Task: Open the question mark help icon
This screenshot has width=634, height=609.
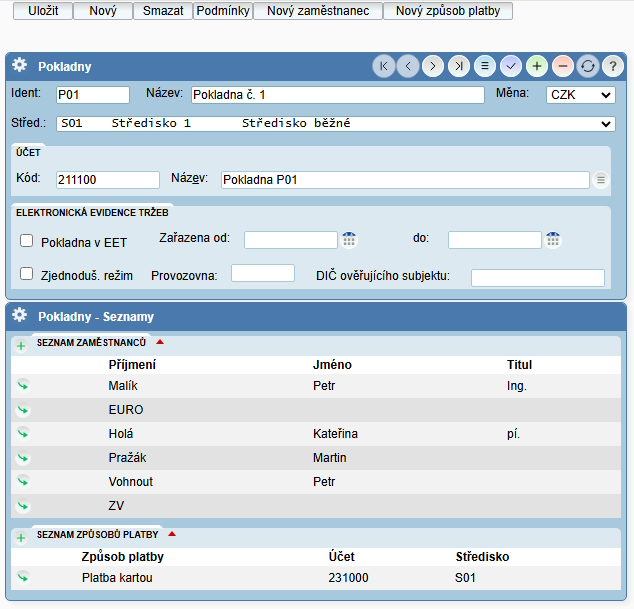Action: (x=613, y=66)
